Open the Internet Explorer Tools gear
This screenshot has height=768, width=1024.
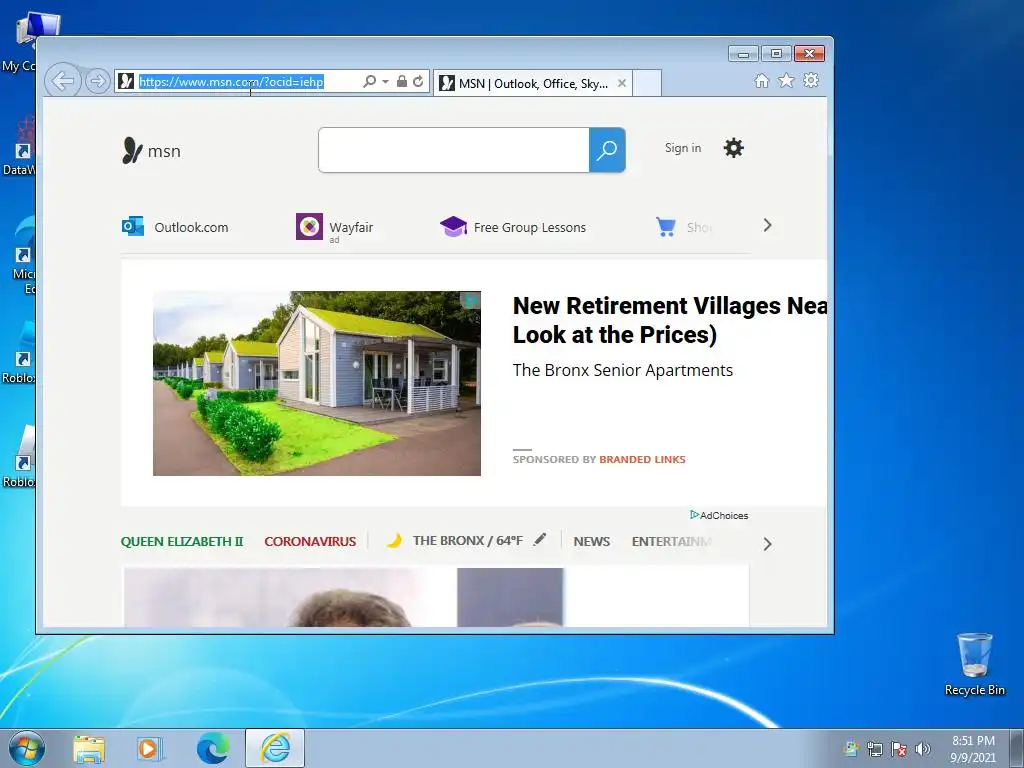click(811, 80)
